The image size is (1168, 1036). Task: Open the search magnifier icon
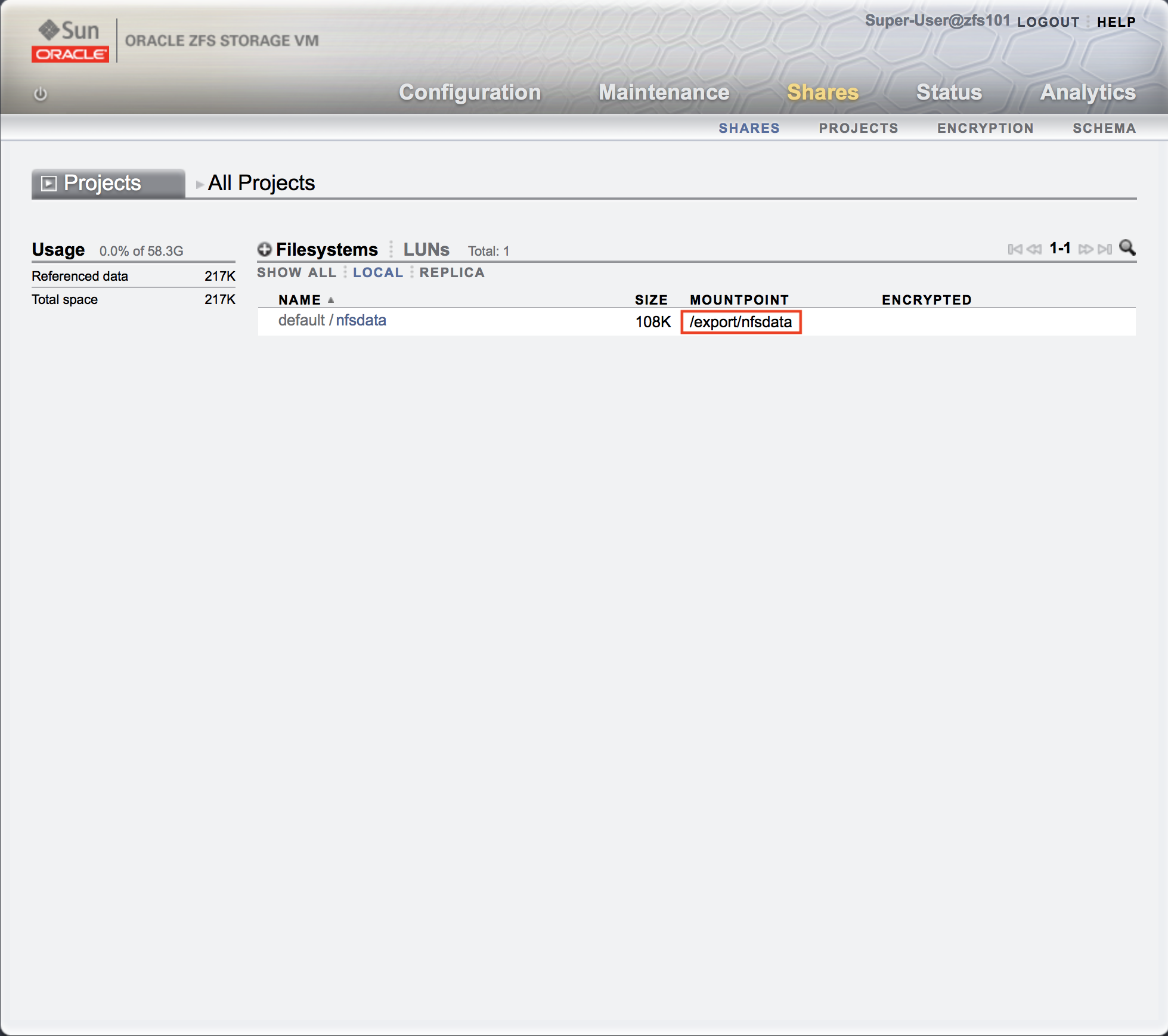(x=1127, y=247)
